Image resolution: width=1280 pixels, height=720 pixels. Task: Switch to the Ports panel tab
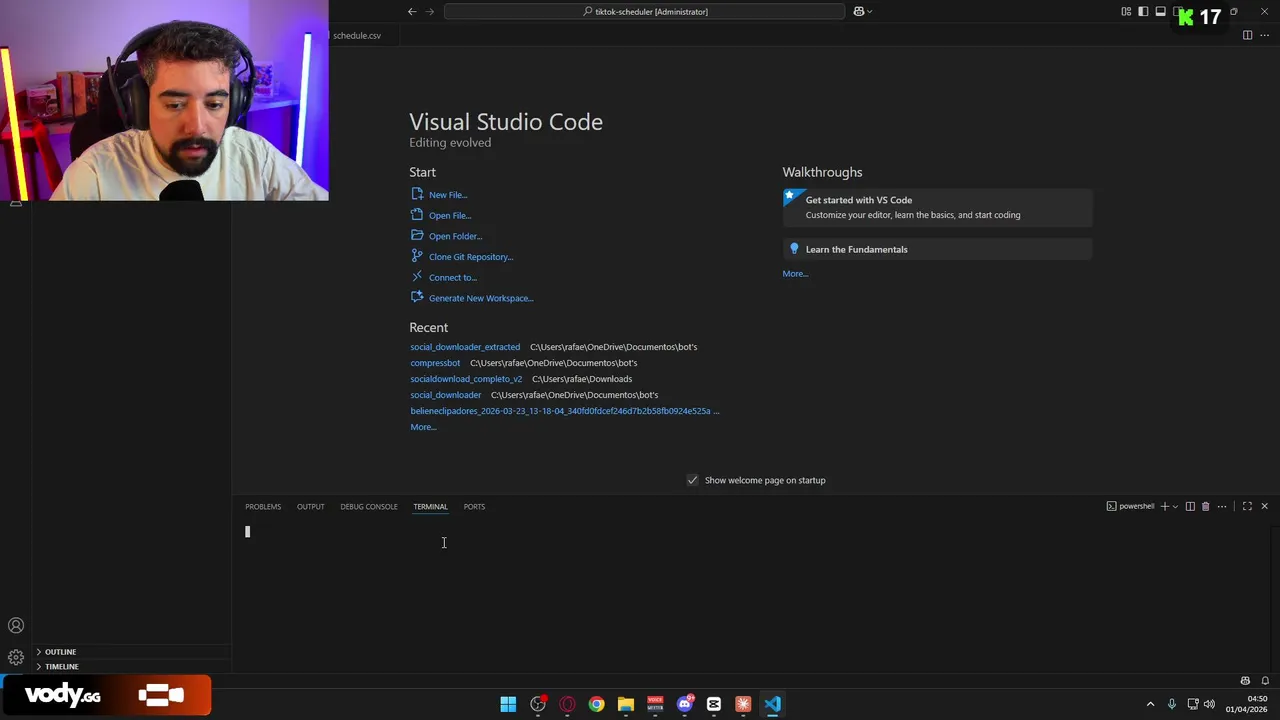click(474, 506)
